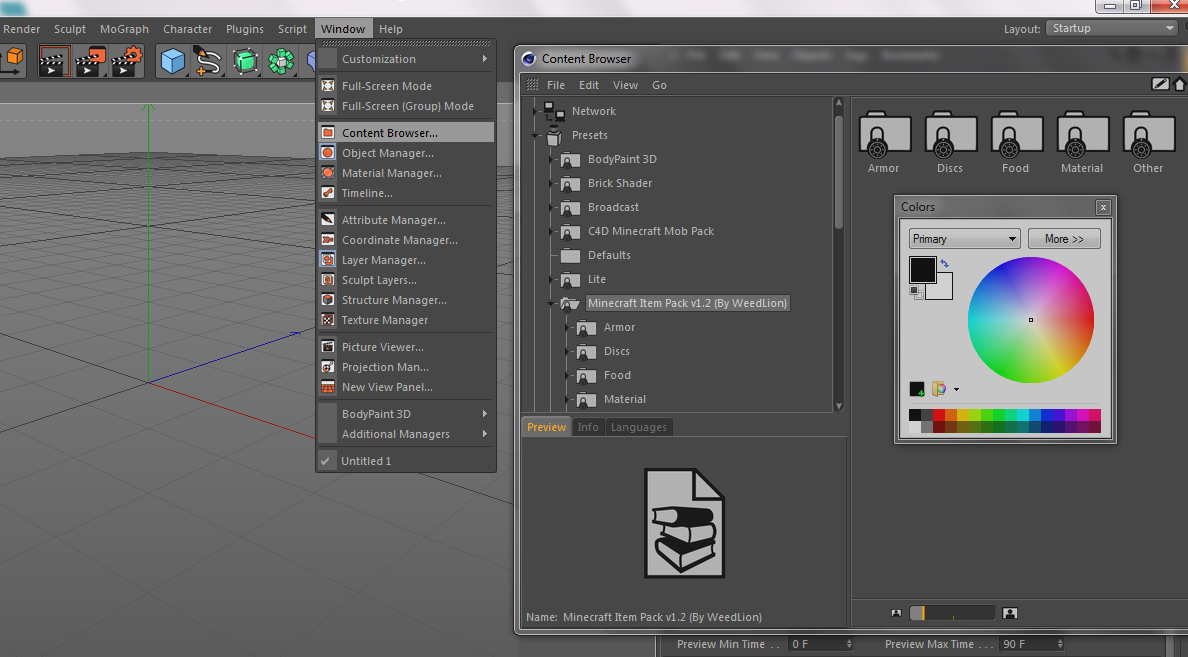Select the red palette swatch
Viewport: 1188px width, 657px height.
click(x=939, y=415)
